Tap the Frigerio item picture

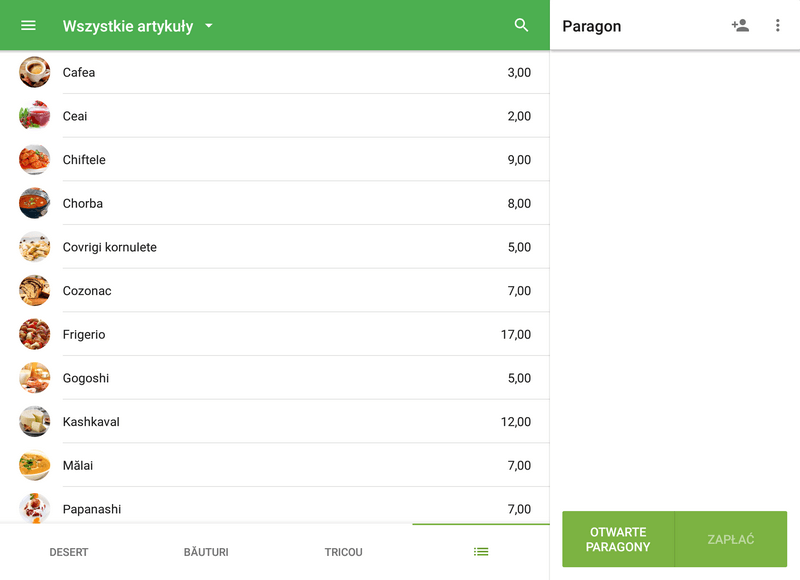point(34,334)
